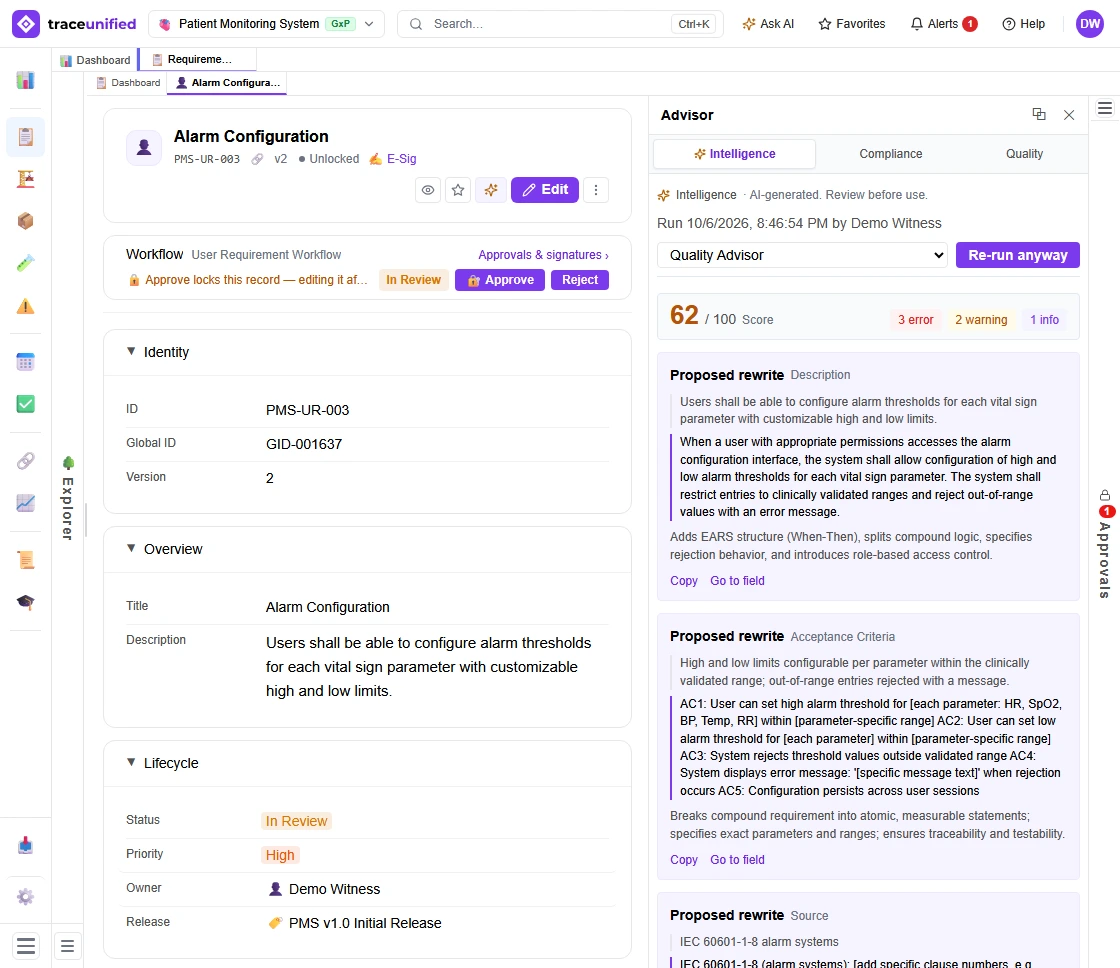Click the right rail menu lines icon
Viewport: 1120px width, 968px height.
1104,109
